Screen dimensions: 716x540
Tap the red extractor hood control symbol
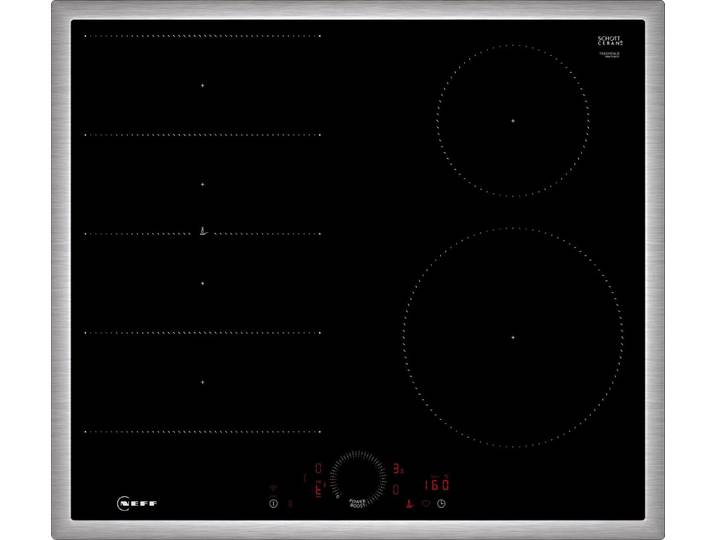coord(409,503)
